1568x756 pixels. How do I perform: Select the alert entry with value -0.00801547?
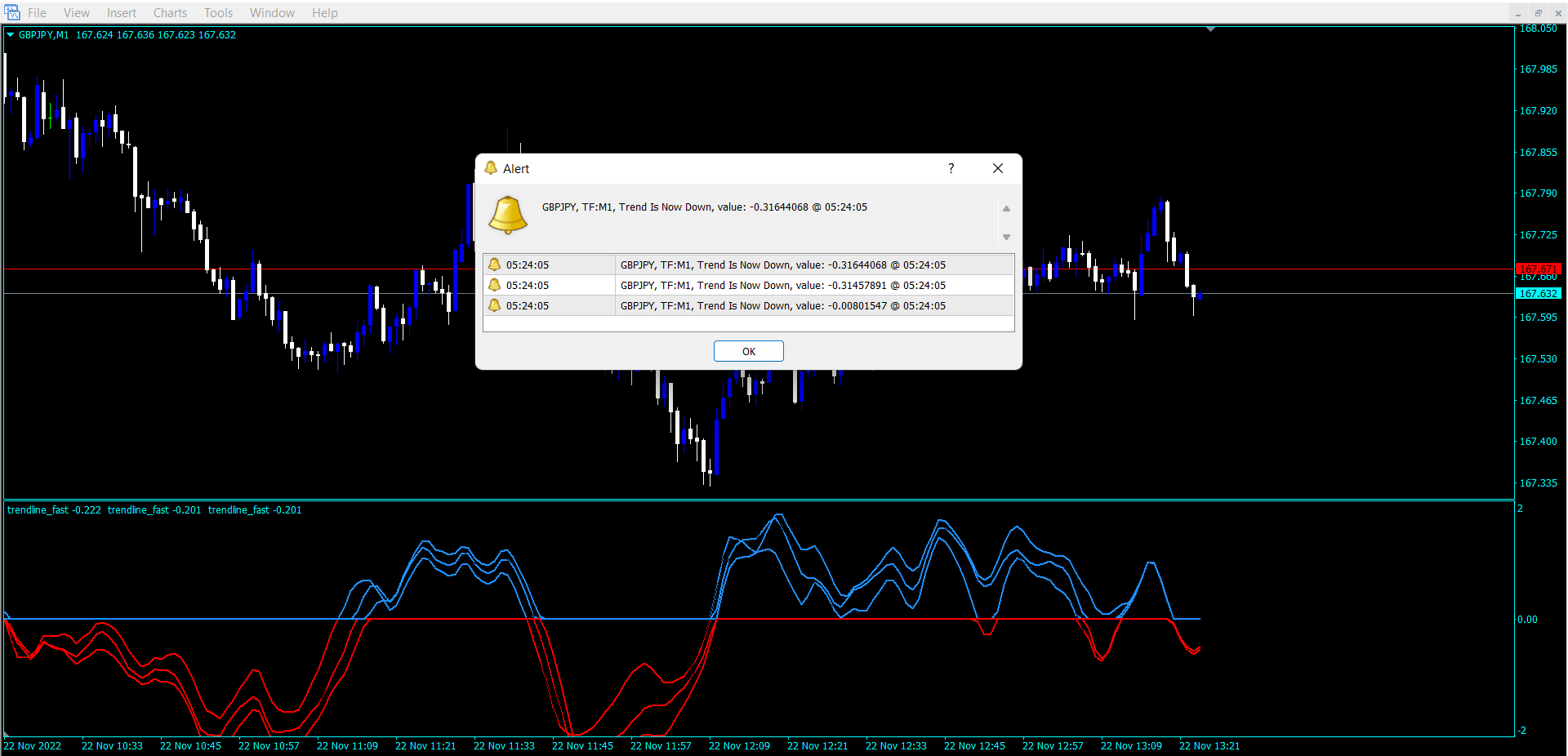(782, 306)
